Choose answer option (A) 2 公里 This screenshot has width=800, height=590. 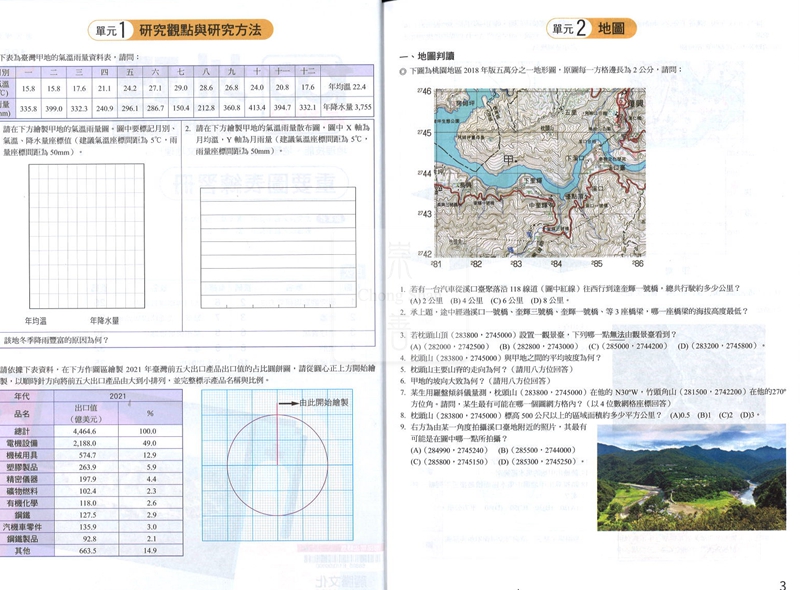pyautogui.click(x=426, y=300)
